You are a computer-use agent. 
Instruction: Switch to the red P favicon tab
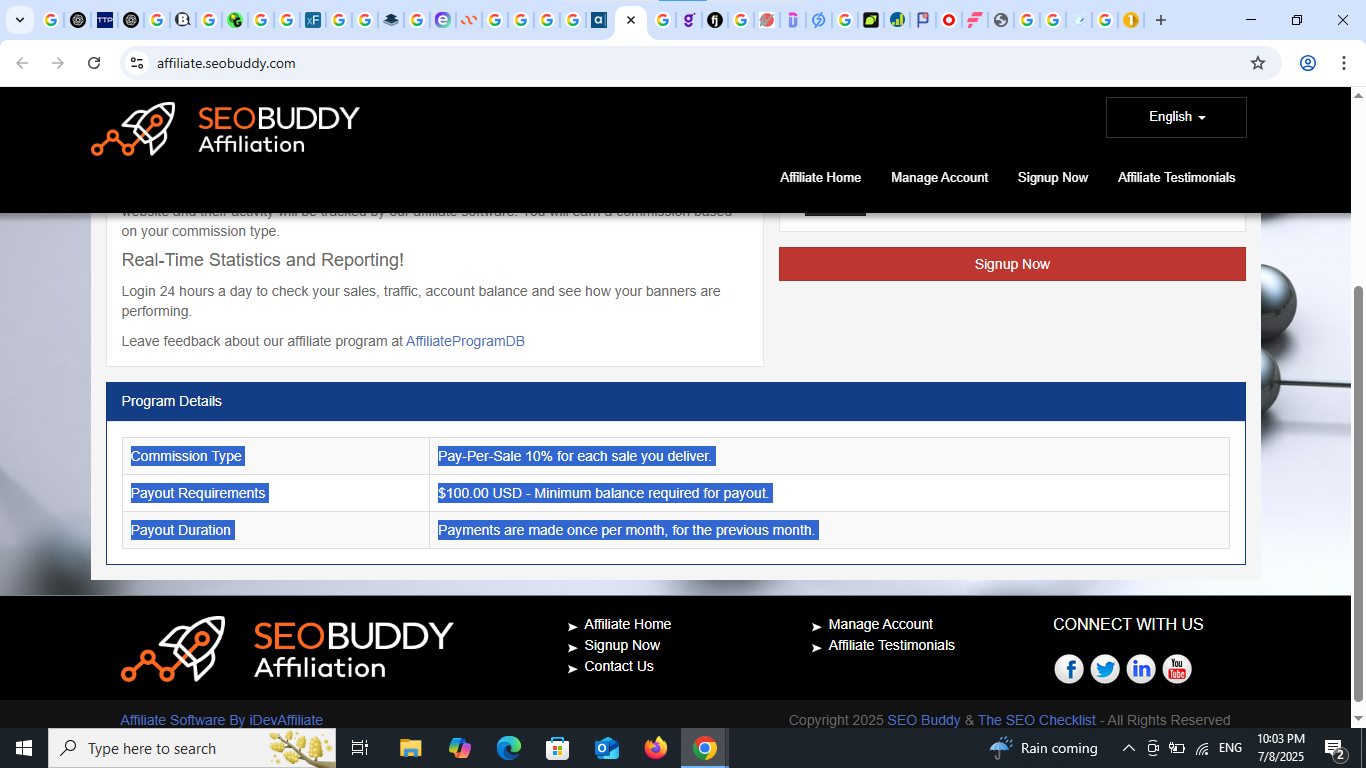[x=923, y=20]
